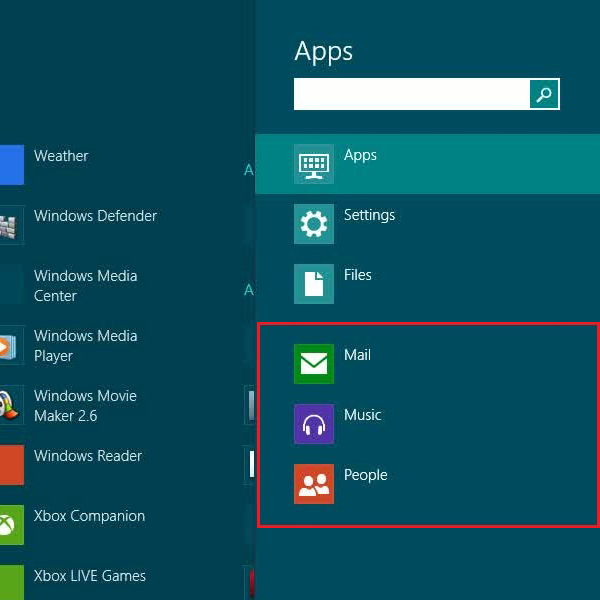Click the purple Music headphones icon
This screenshot has height=600, width=600.
[314, 424]
